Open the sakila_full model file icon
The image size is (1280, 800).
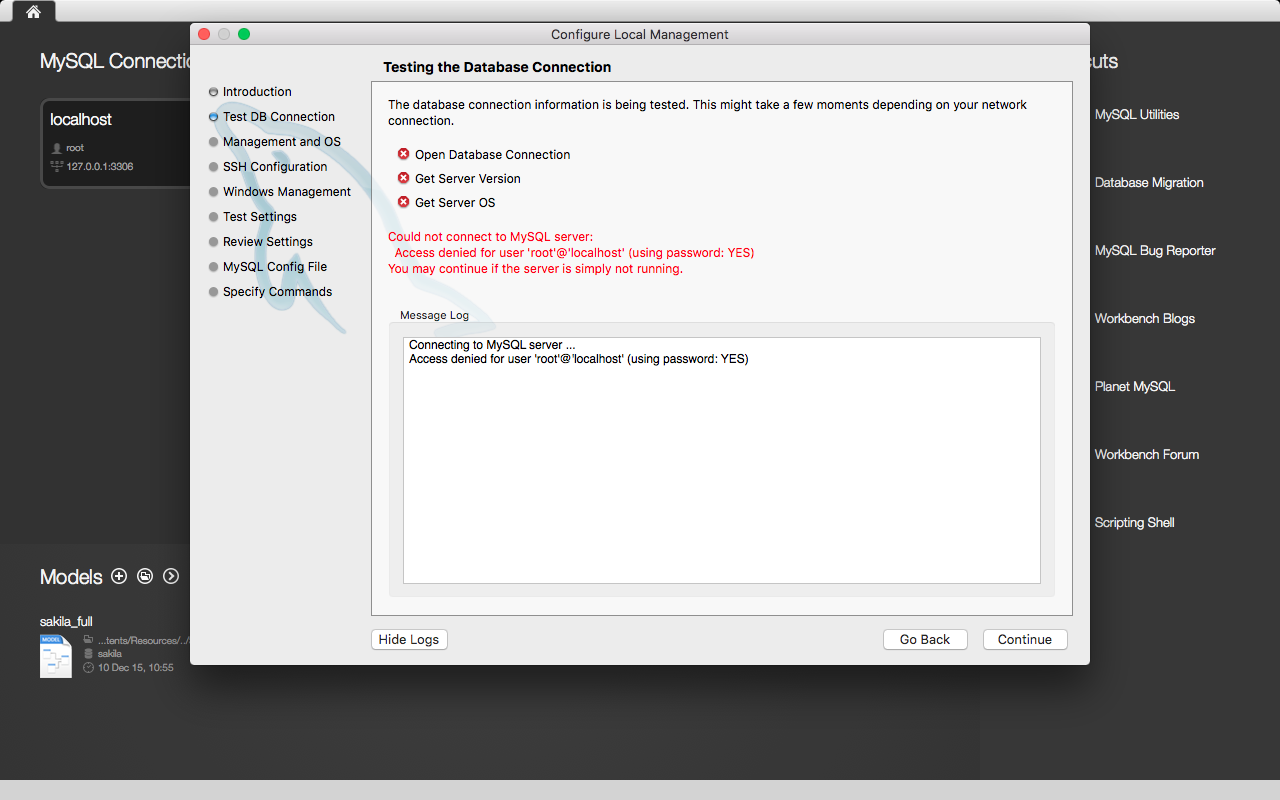(56, 656)
